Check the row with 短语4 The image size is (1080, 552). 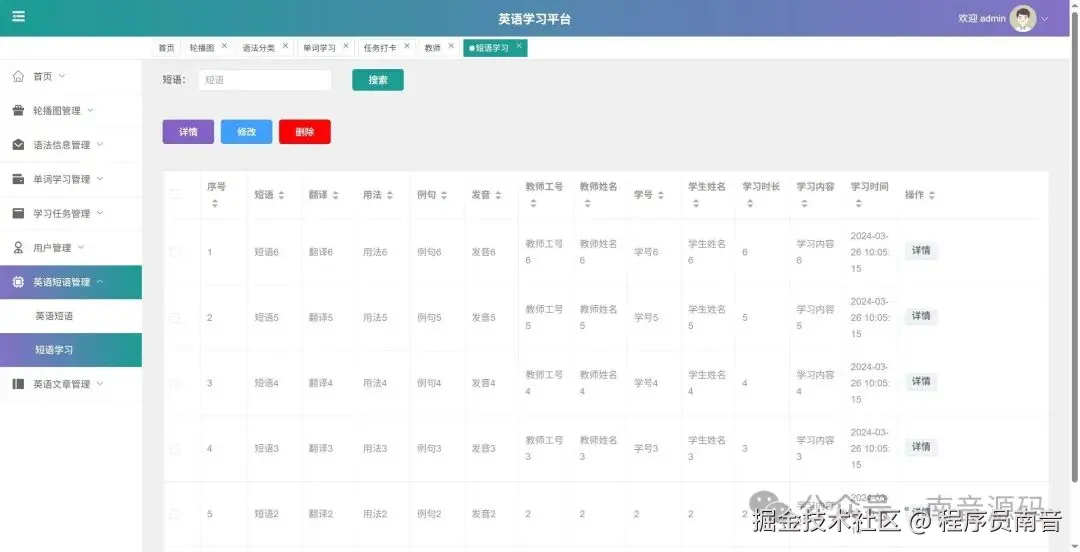click(x=175, y=383)
